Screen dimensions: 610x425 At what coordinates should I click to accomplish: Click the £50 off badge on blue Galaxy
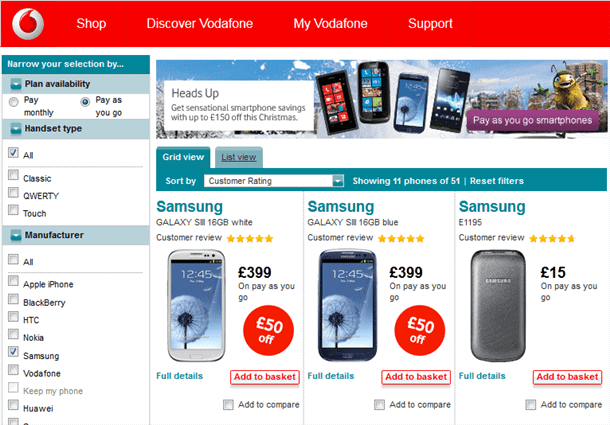pos(419,330)
